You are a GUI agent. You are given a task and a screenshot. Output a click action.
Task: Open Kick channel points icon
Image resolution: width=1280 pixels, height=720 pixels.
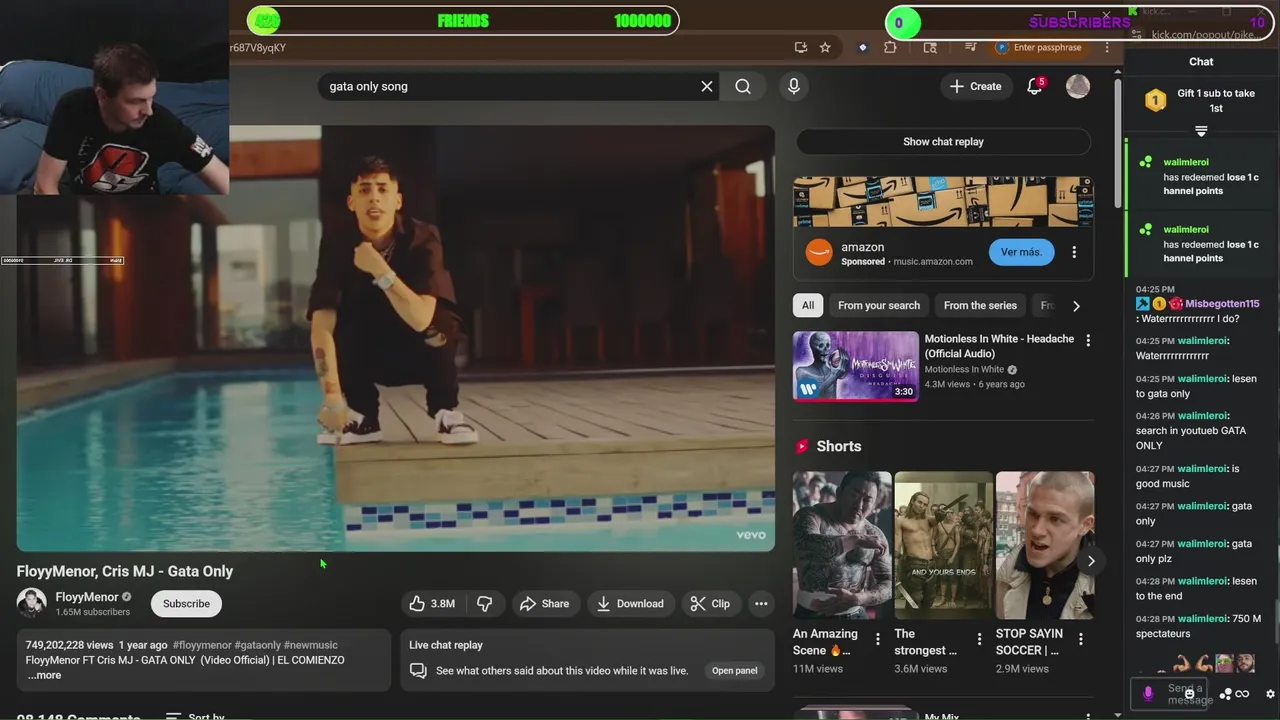click(x=1225, y=694)
